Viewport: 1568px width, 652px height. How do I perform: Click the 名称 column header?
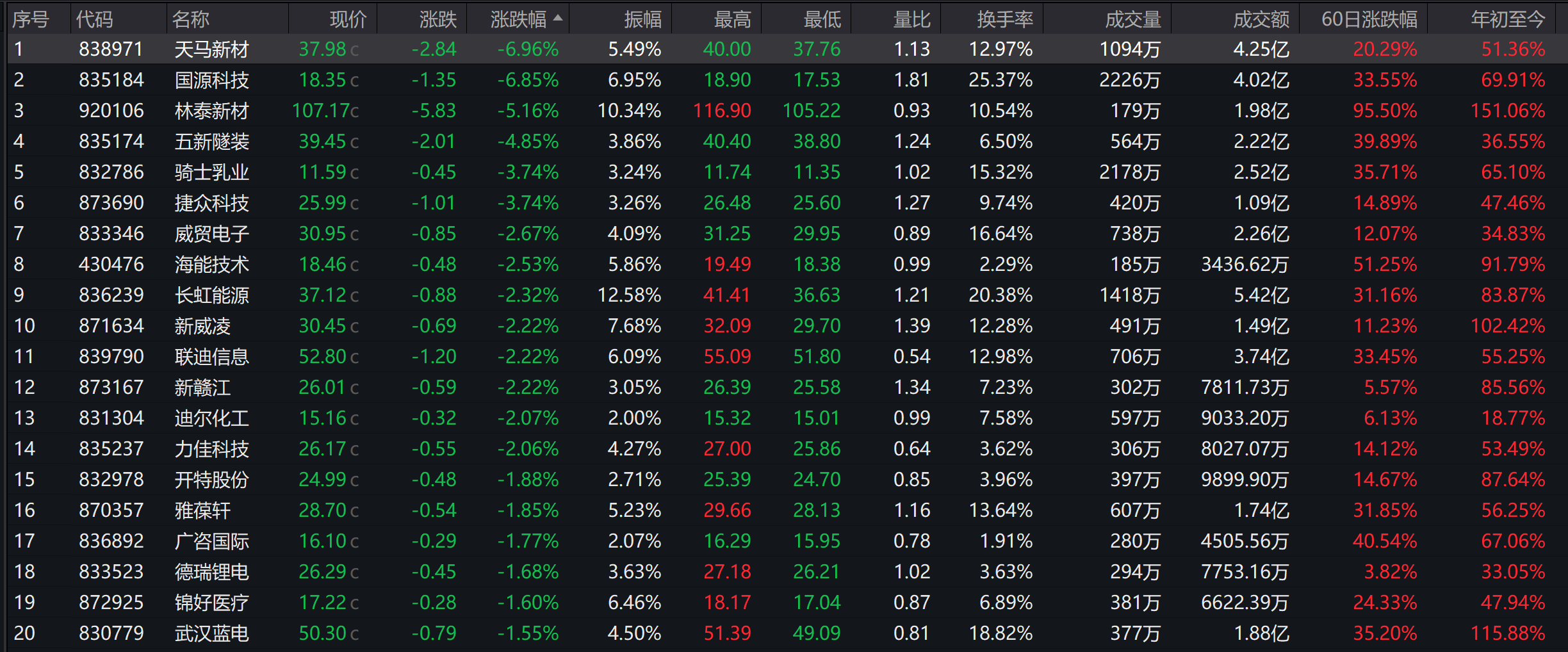[191, 19]
